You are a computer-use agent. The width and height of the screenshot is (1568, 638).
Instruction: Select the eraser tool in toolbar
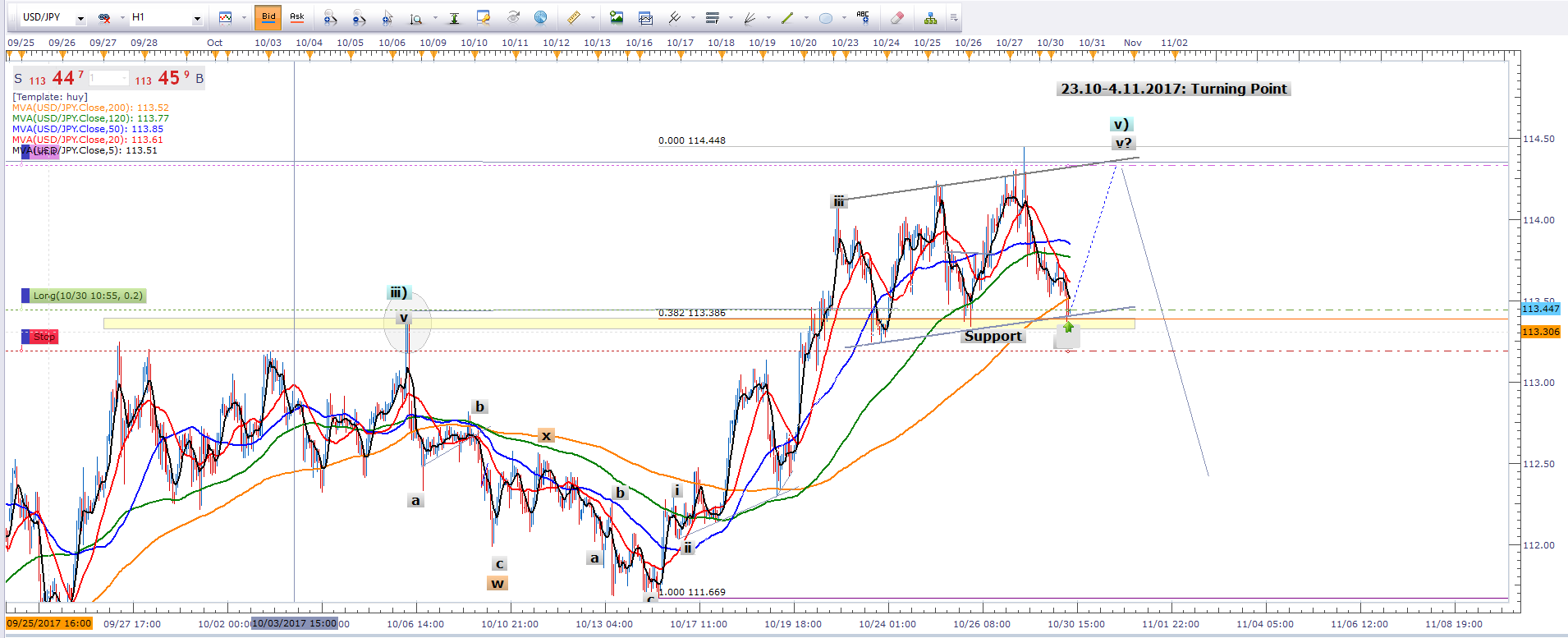[897, 17]
